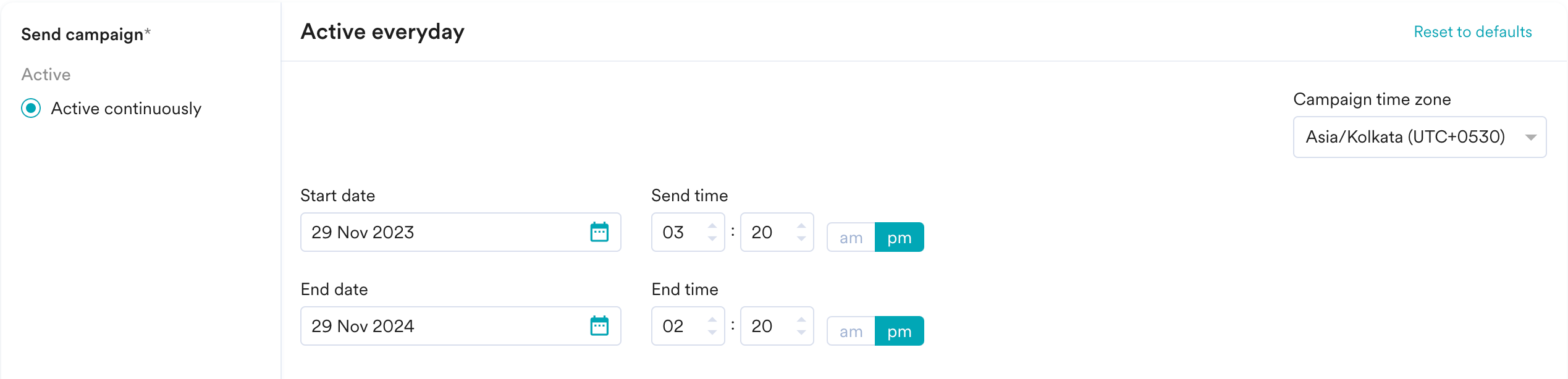Click the Send time hour field
The image size is (1568, 379).
(x=677, y=232)
